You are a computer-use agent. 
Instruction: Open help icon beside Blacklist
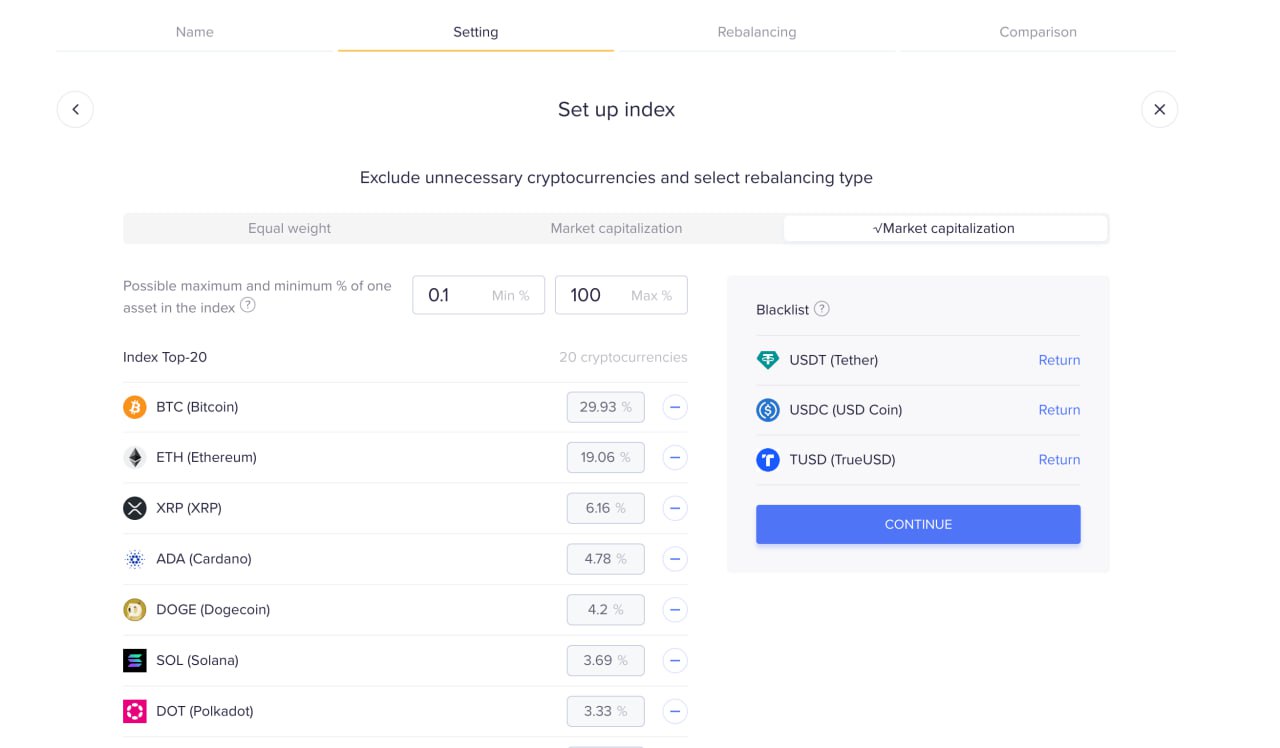click(x=822, y=309)
